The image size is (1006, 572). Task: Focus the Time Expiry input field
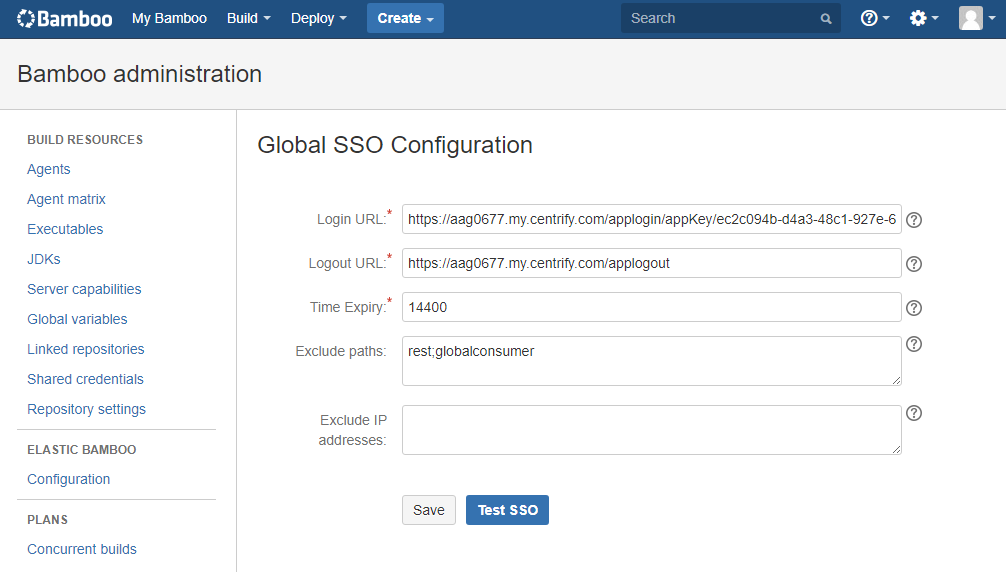click(x=651, y=307)
